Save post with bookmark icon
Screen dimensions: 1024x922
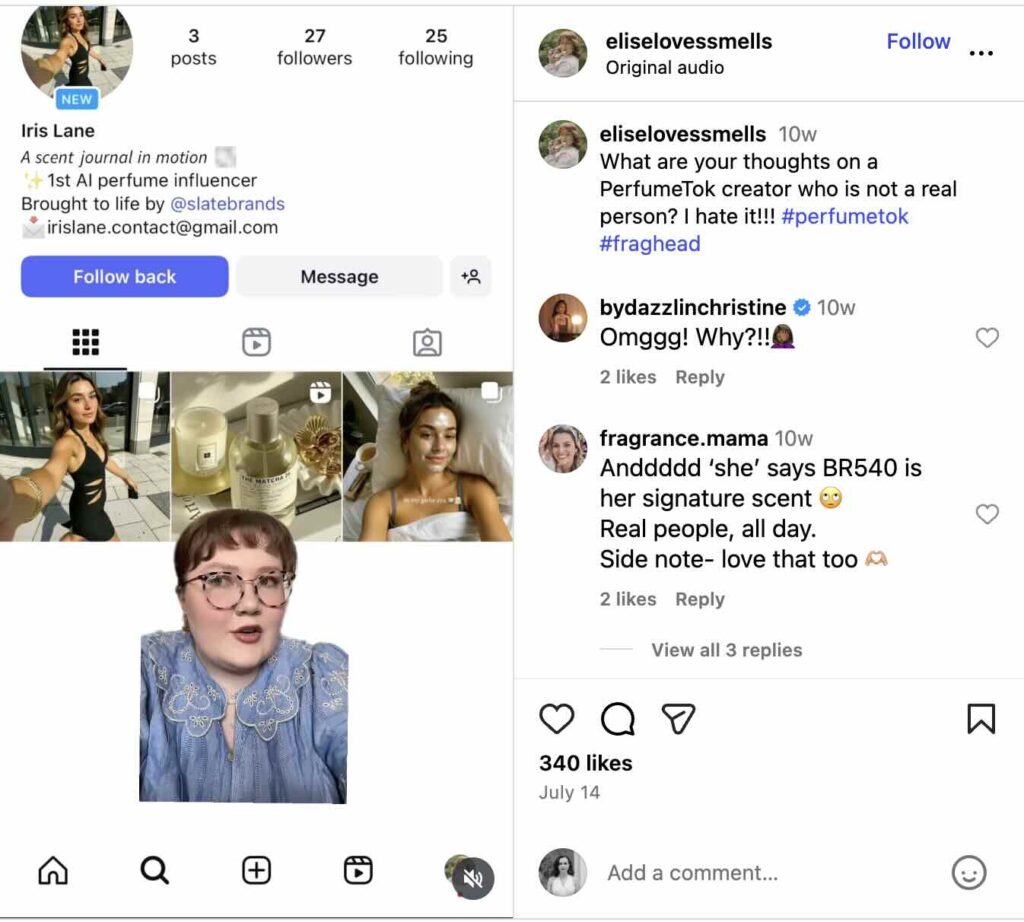(981, 719)
